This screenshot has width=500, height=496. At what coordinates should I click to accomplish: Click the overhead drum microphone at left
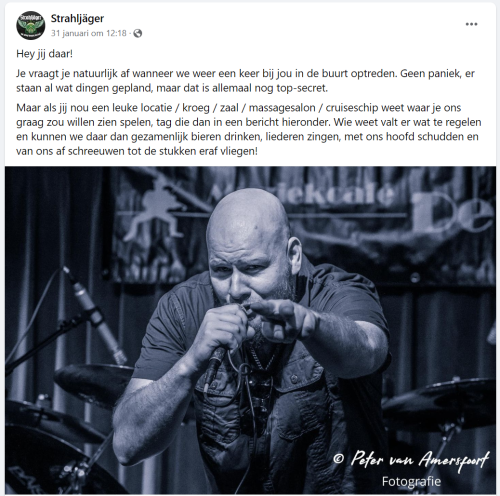pyautogui.click(x=94, y=315)
